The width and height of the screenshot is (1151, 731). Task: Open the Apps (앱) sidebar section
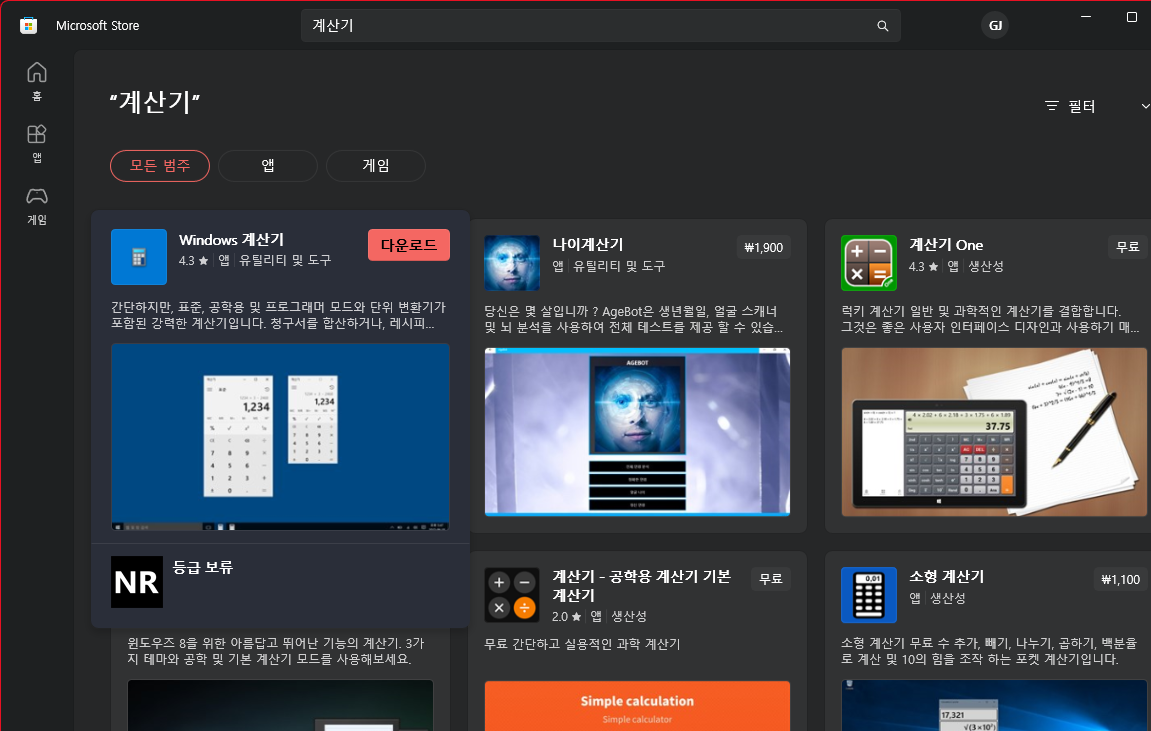click(37, 143)
